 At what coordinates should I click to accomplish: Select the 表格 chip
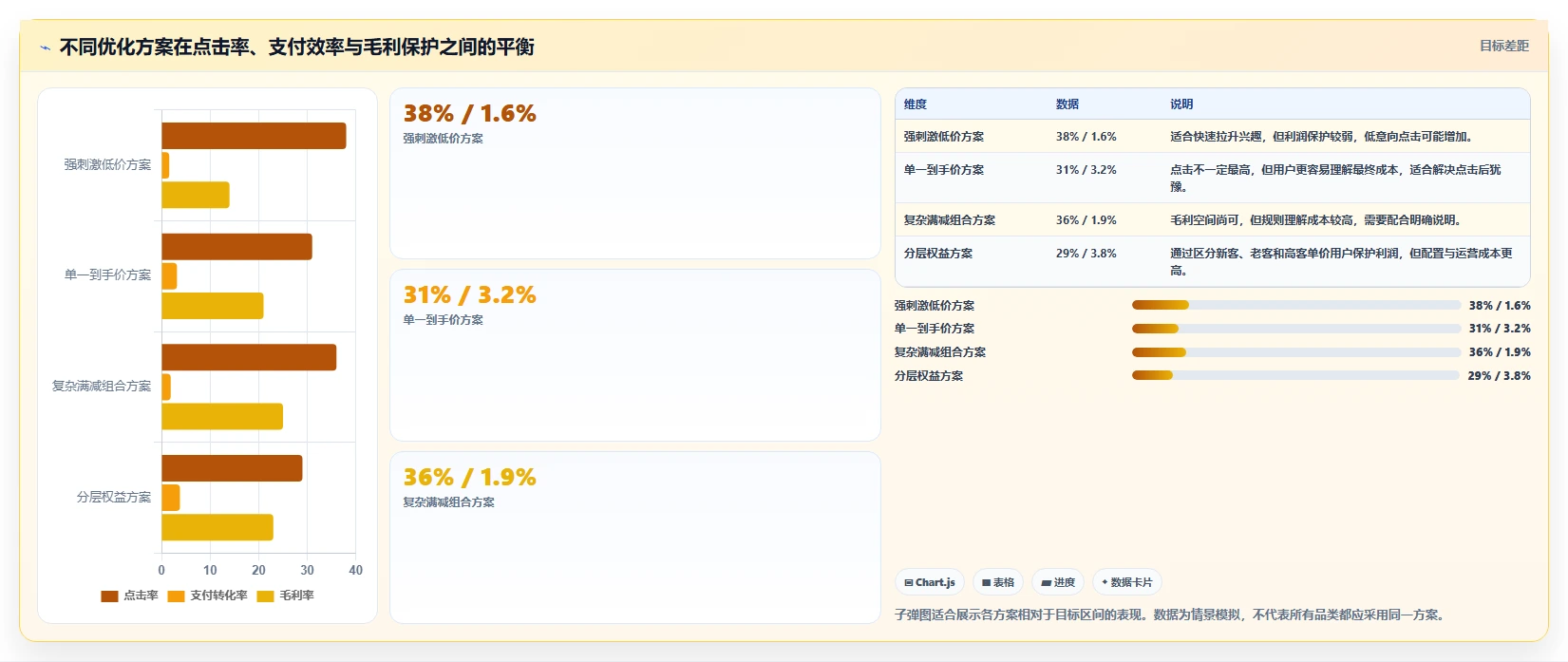998,582
